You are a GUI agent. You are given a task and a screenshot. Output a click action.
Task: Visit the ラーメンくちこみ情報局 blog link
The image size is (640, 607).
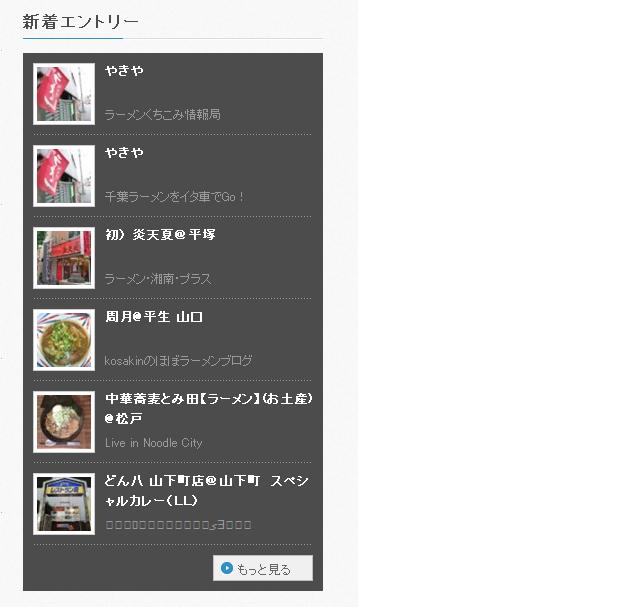pos(162,114)
